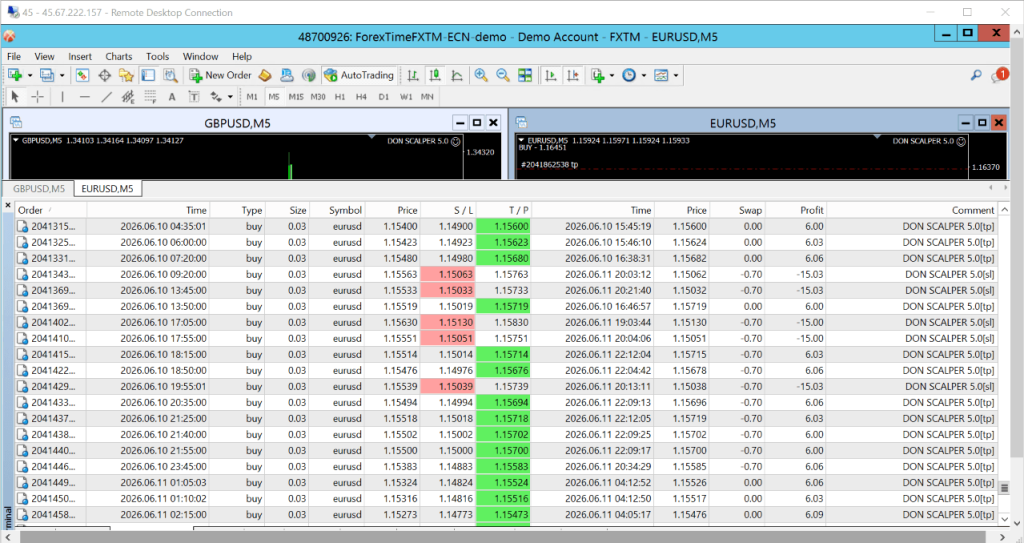
Task: Select the EURUSD,M5 chart tab
Action: (108, 189)
